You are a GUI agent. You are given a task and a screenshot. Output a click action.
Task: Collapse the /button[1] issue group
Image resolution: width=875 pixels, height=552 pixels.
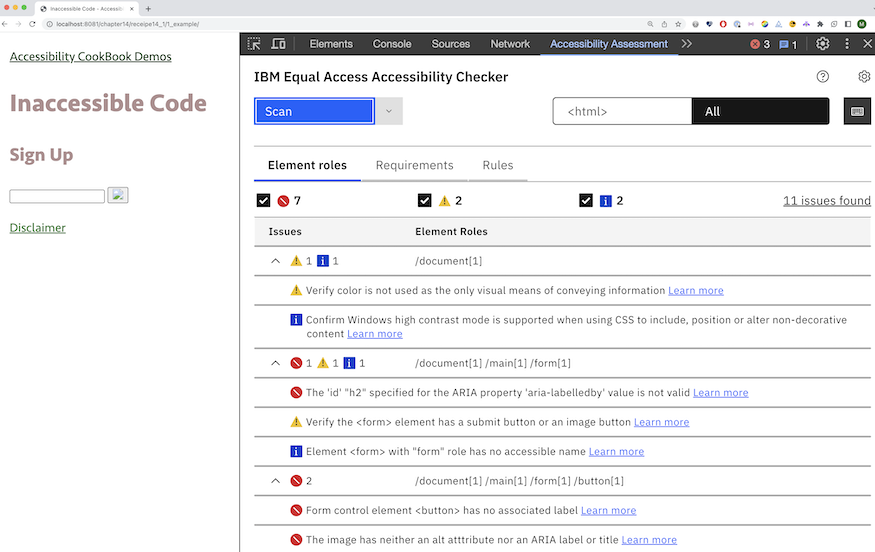tap(276, 481)
